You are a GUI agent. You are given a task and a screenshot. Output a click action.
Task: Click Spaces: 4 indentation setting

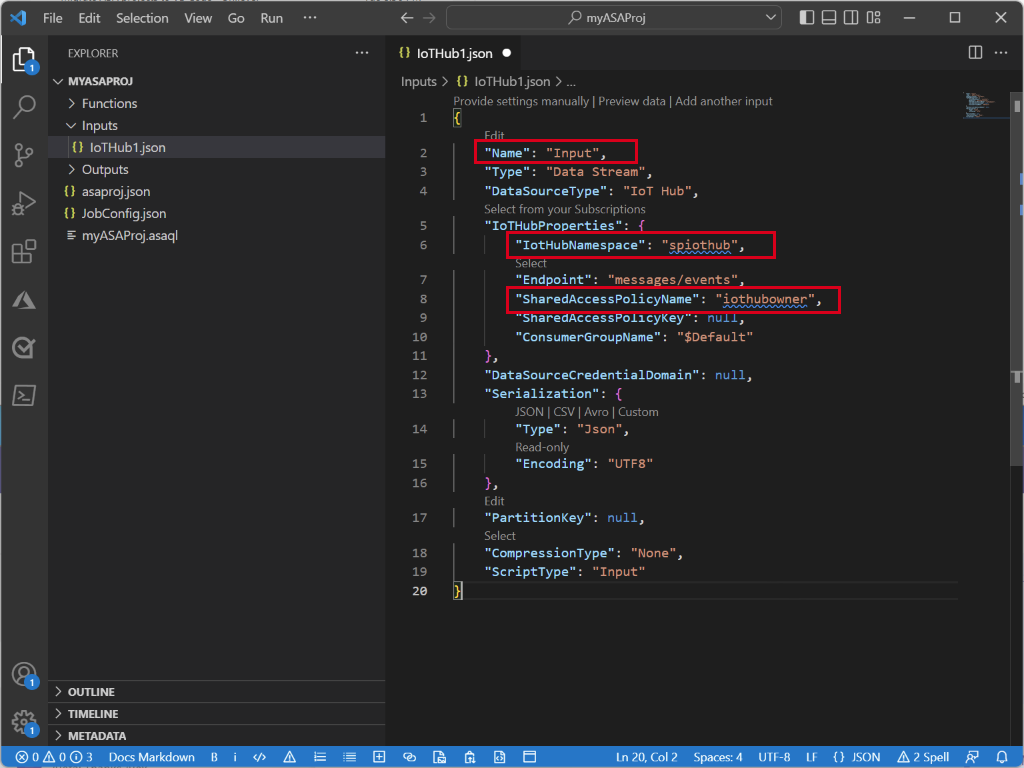(717, 757)
